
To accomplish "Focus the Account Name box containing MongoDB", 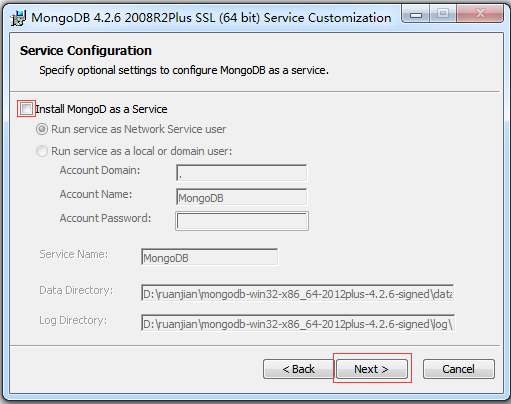I will tap(241, 197).
